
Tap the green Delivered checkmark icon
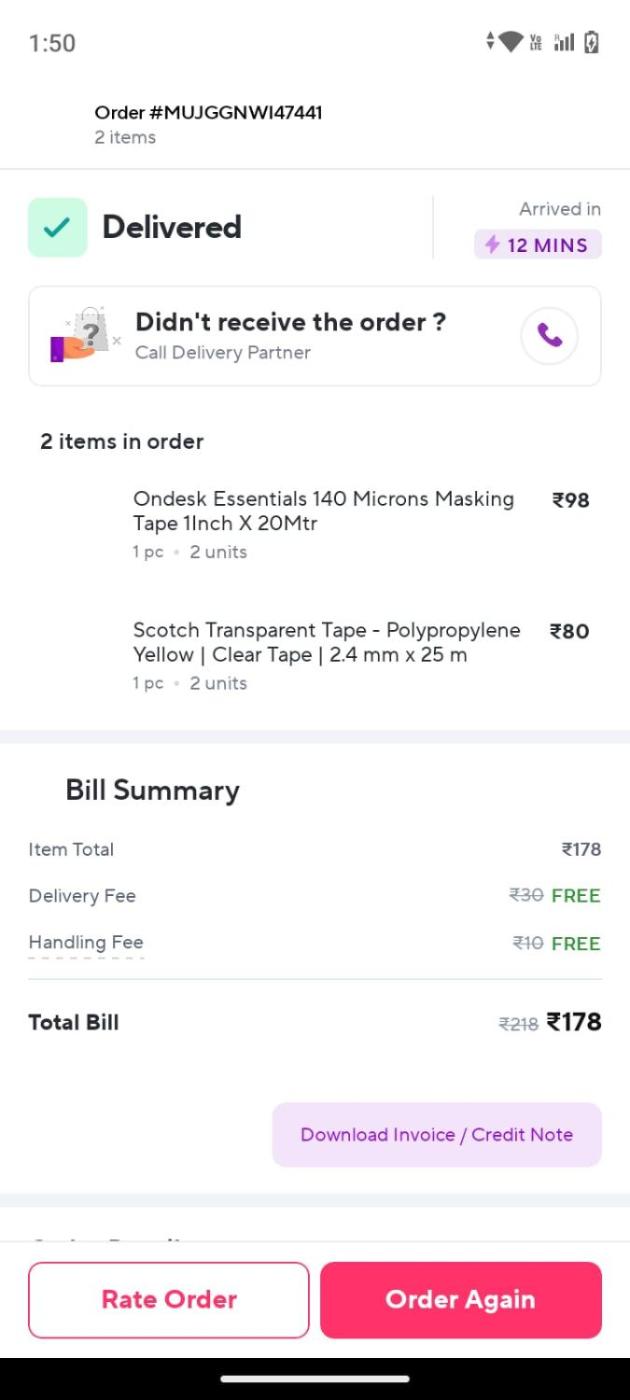(x=57, y=227)
